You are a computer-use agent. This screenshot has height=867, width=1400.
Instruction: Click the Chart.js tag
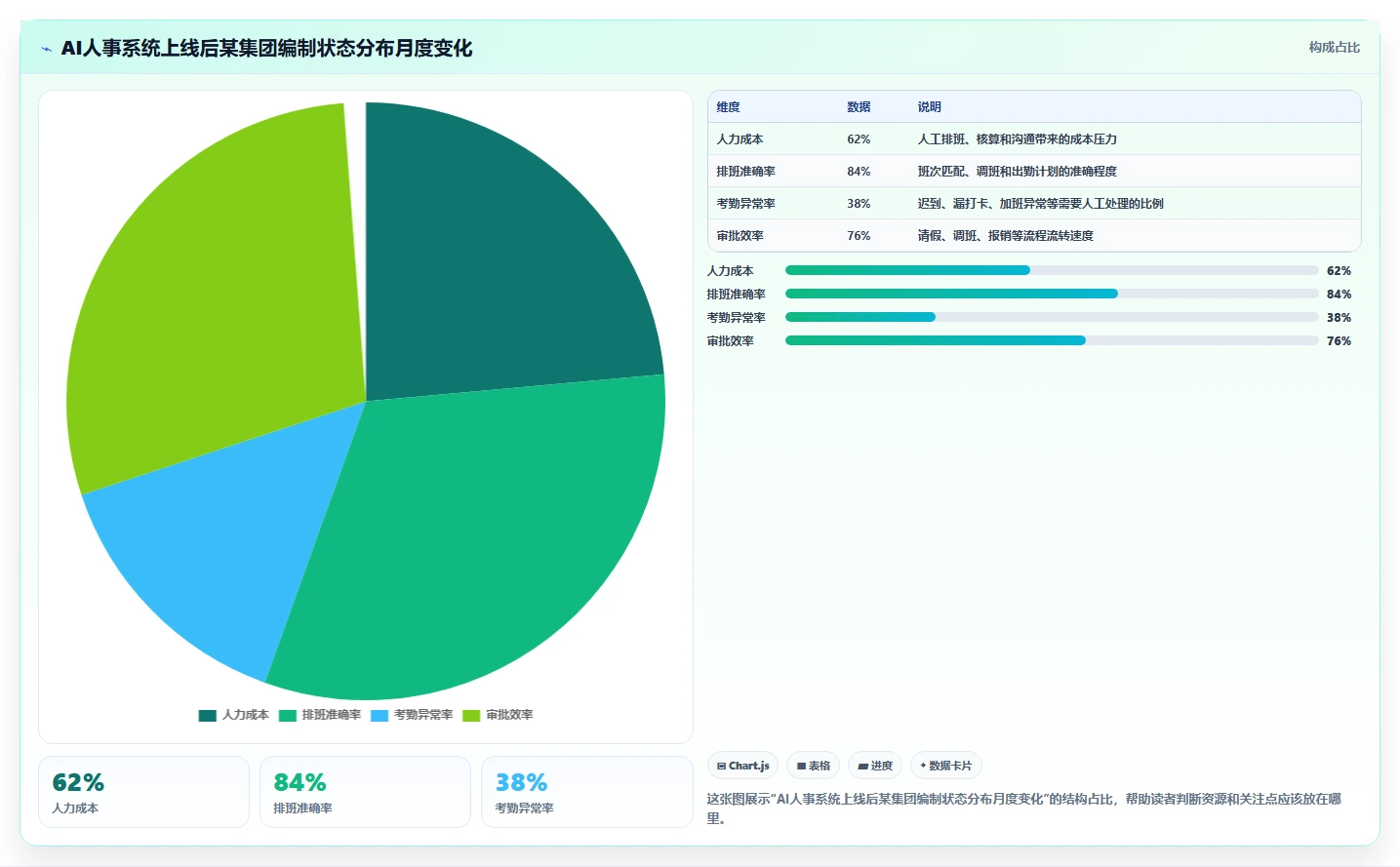coord(742,766)
